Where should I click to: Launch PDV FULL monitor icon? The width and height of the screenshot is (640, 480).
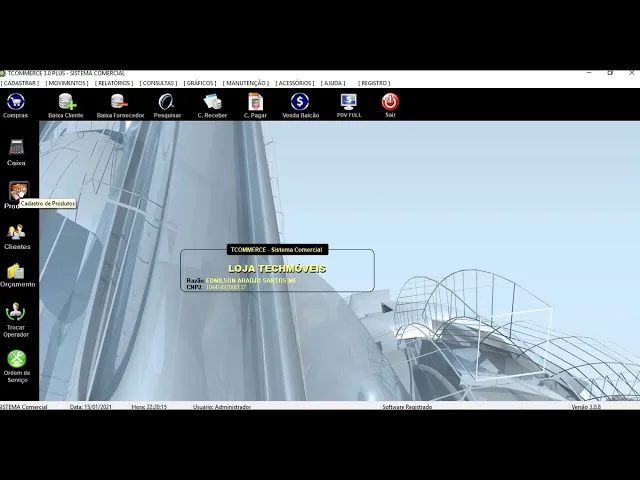pyautogui.click(x=349, y=102)
